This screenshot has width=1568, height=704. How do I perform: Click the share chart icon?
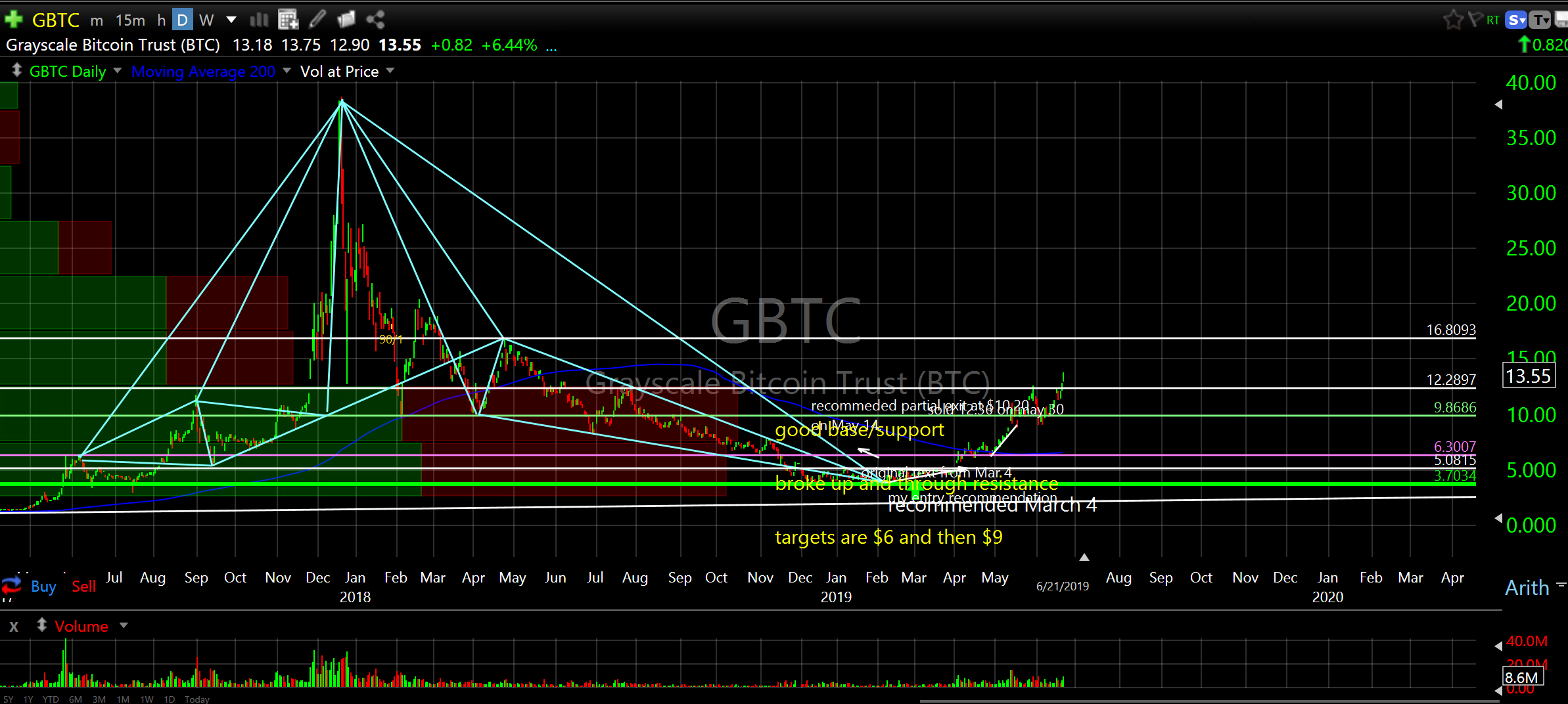coord(375,20)
